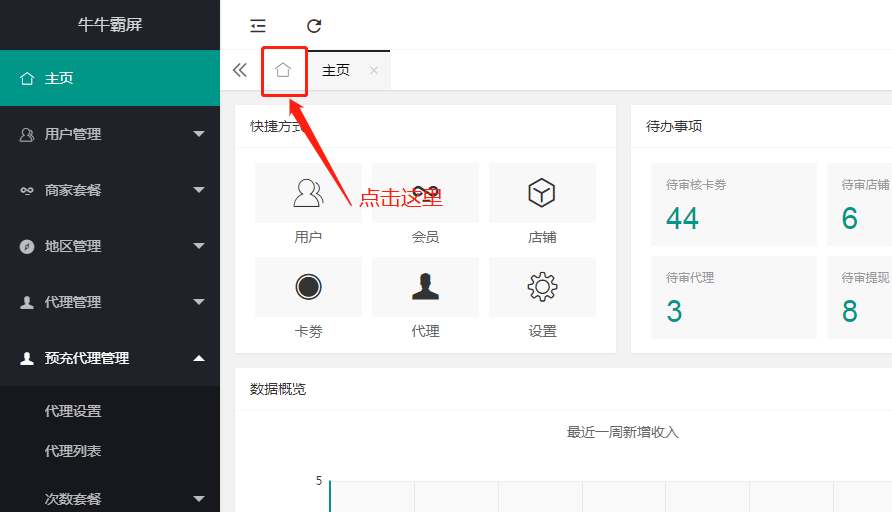
Task: Expand the 商家套餐 menu arrow
Action: point(199,190)
